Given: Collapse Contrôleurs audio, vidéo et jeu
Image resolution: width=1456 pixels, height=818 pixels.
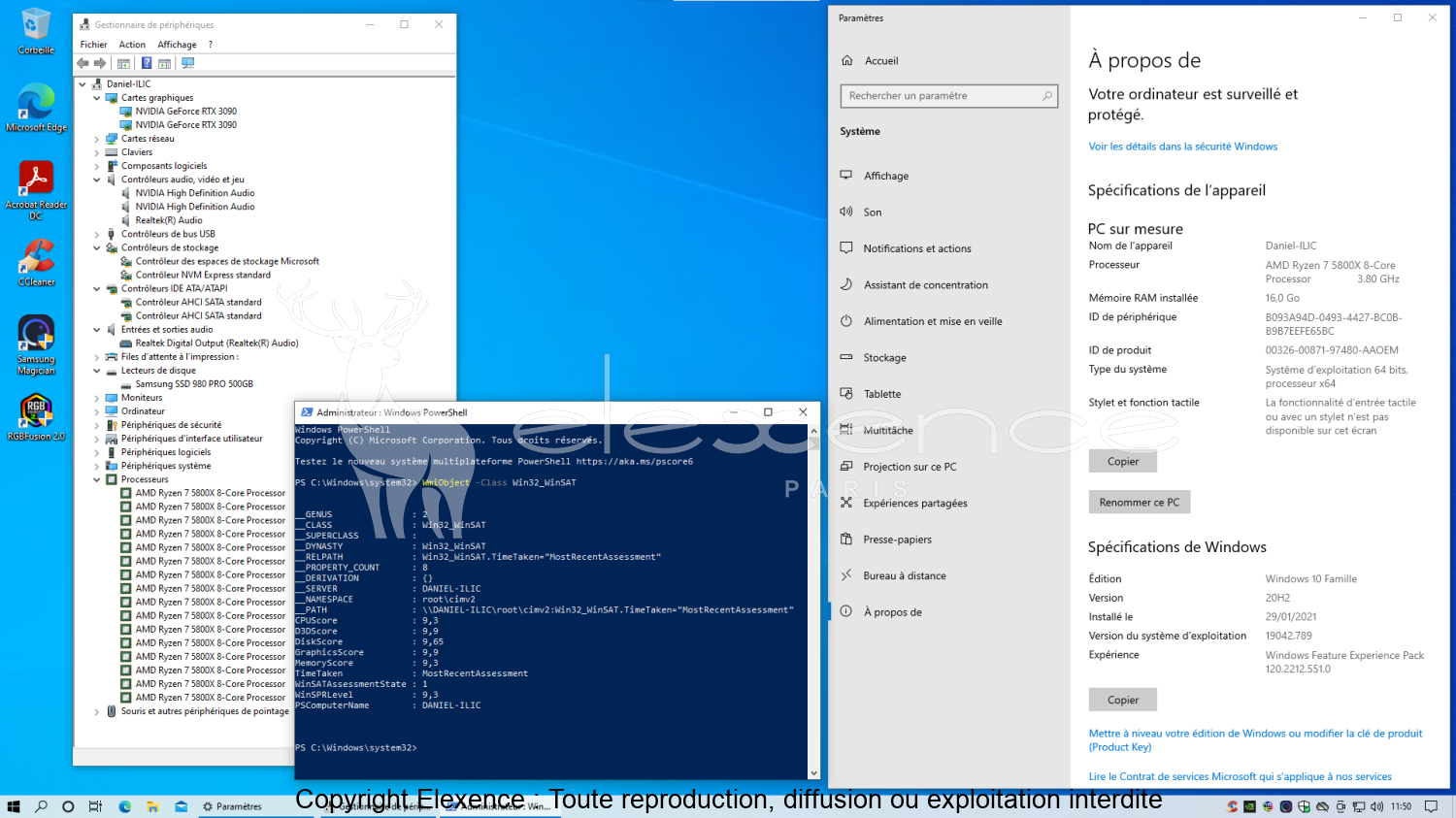Looking at the screenshot, I should [x=97, y=180].
